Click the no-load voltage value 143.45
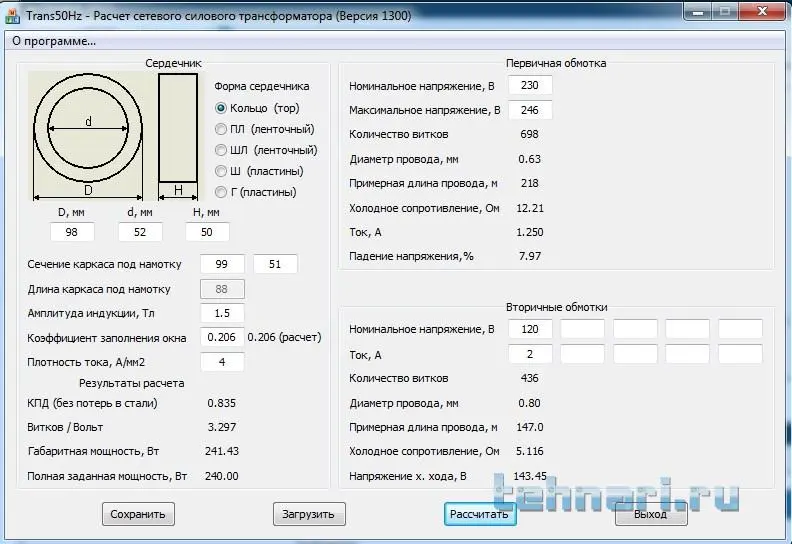Screen dimensions: 792x544 click(530, 476)
